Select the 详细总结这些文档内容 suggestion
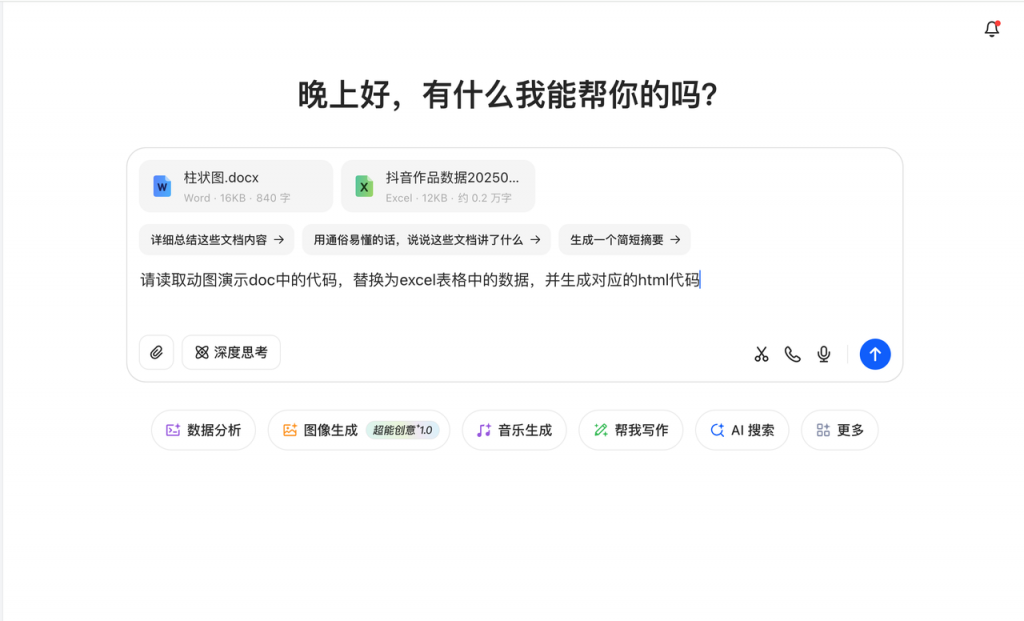This screenshot has height=621, width=1024. pos(217,240)
